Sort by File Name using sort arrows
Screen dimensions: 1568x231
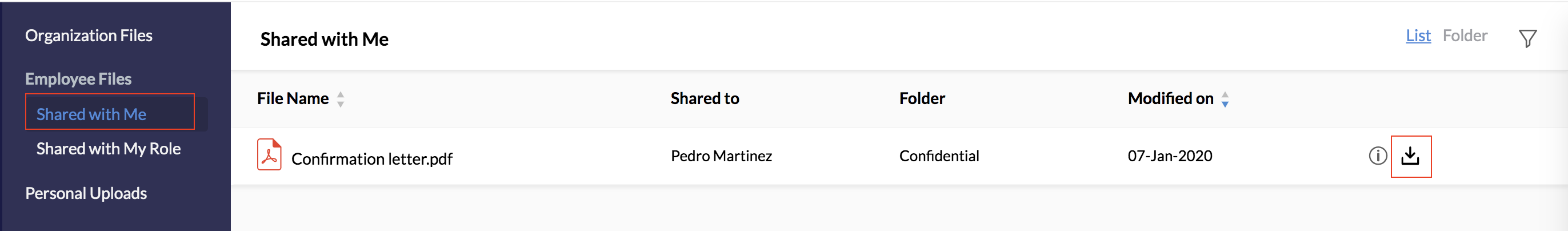[x=340, y=99]
